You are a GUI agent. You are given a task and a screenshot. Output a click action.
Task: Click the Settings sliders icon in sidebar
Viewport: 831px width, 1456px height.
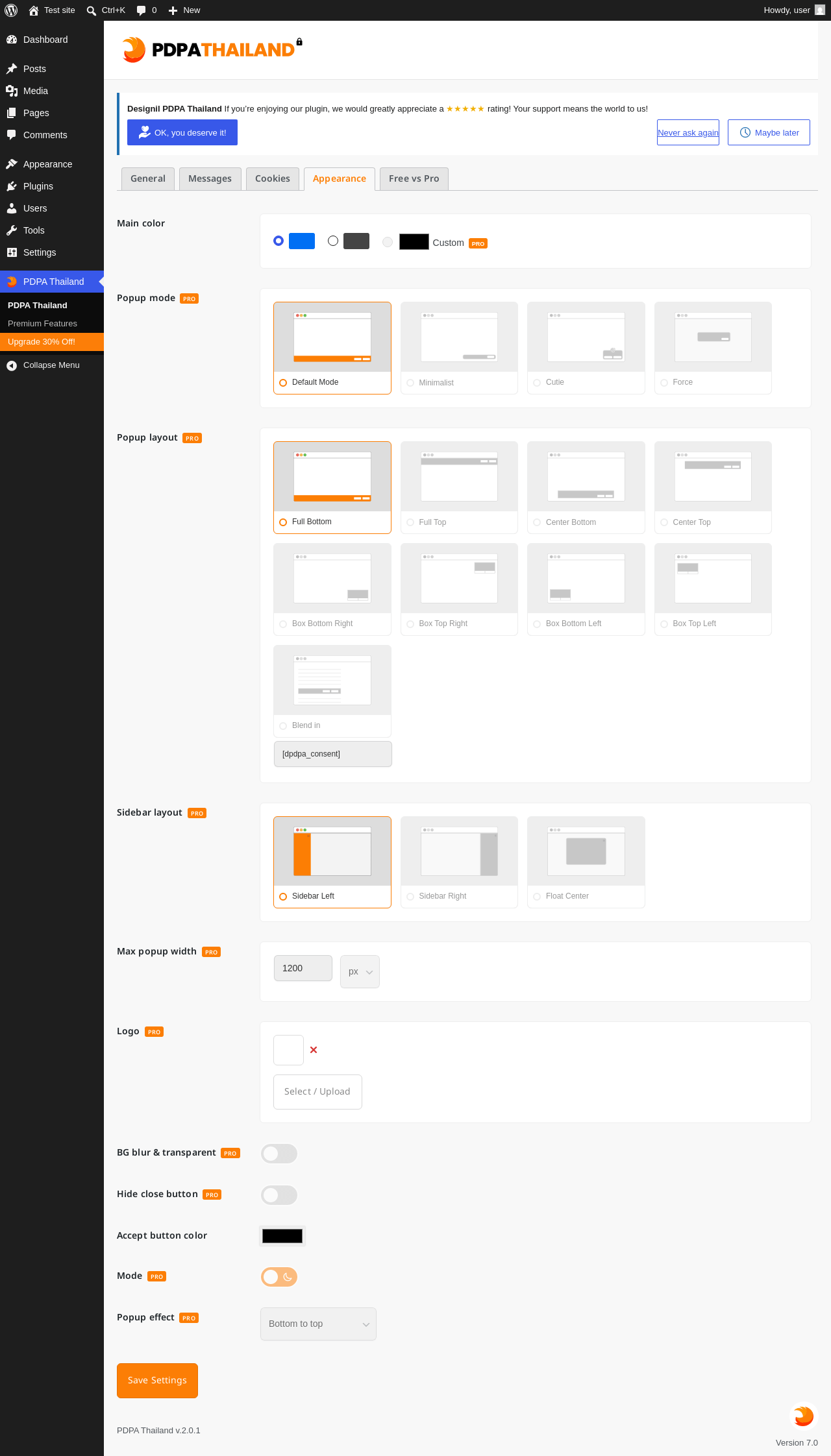point(12,252)
